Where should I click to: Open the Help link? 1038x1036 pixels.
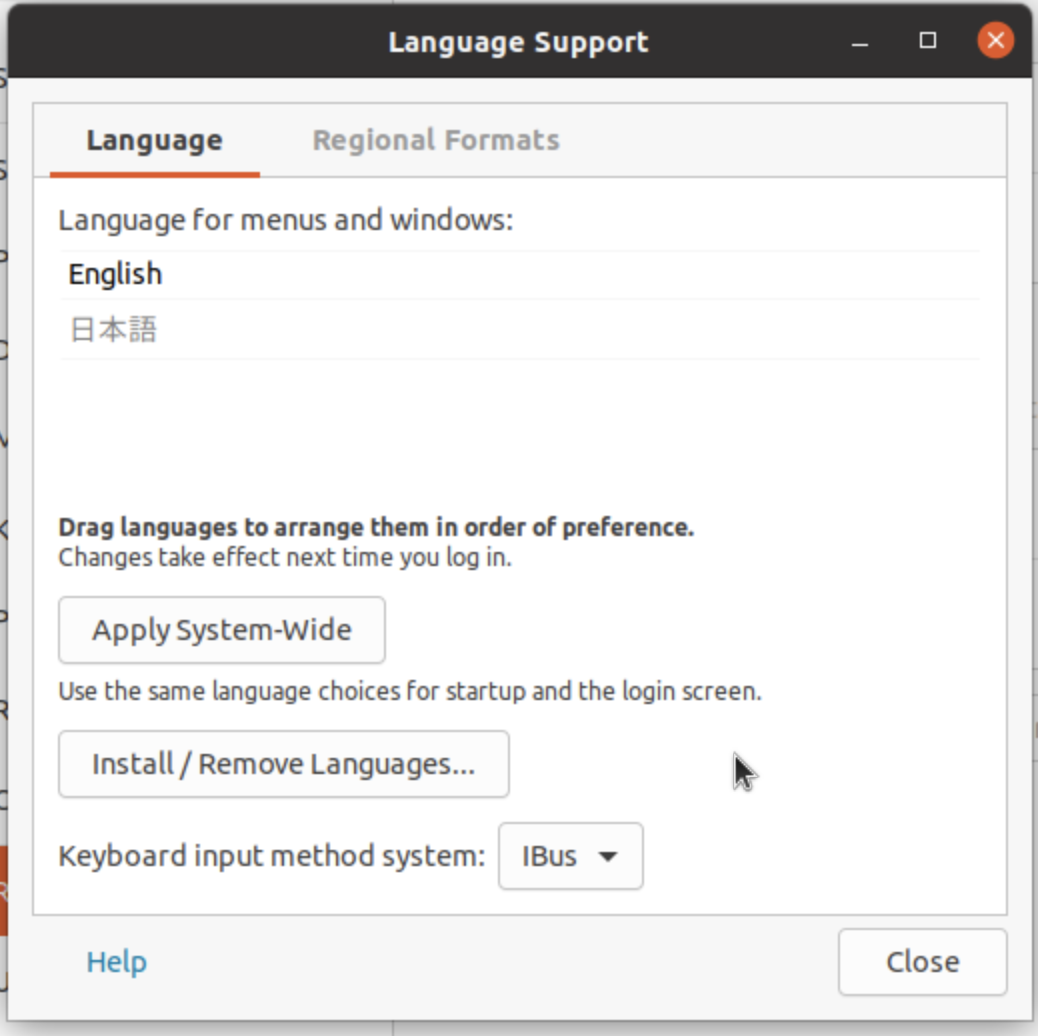(117, 962)
